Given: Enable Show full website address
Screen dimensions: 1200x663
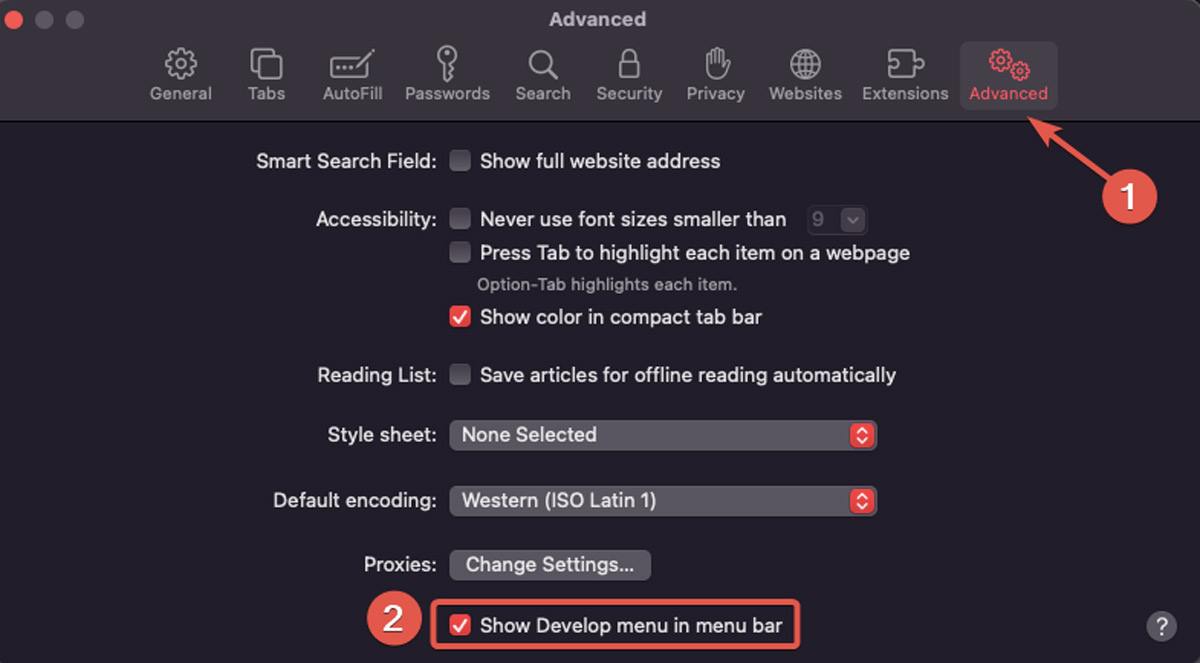Looking at the screenshot, I should [459, 161].
